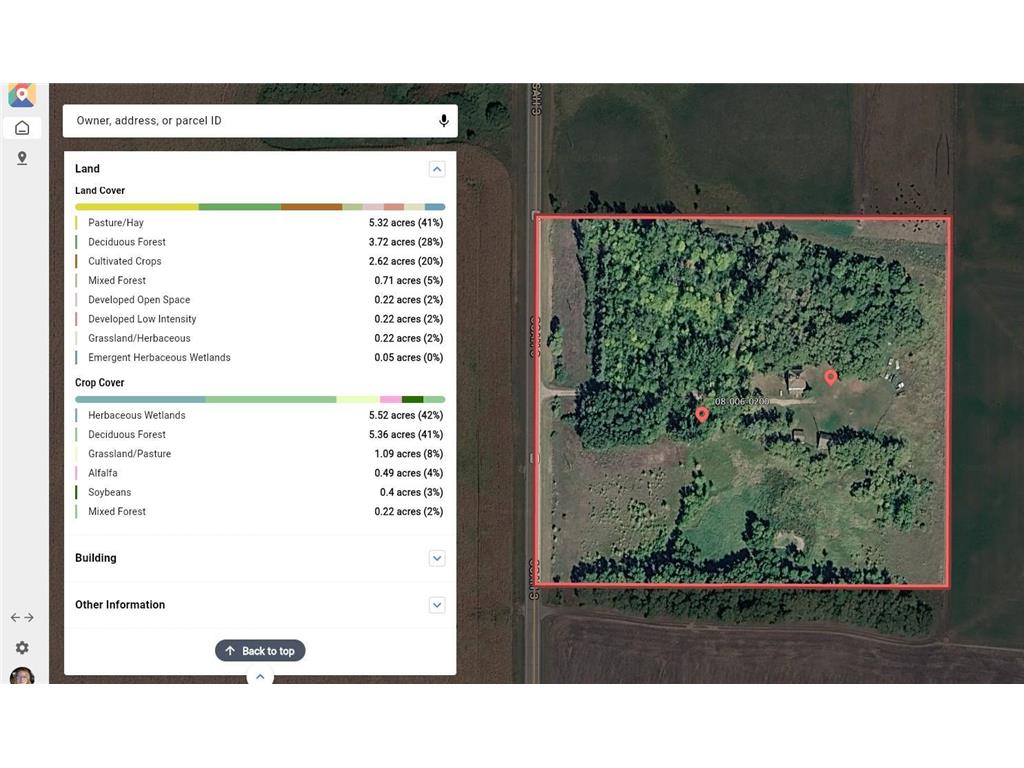Click the Deciduous Forest 3.72 acres row
This screenshot has height=768, width=1024.
259,242
